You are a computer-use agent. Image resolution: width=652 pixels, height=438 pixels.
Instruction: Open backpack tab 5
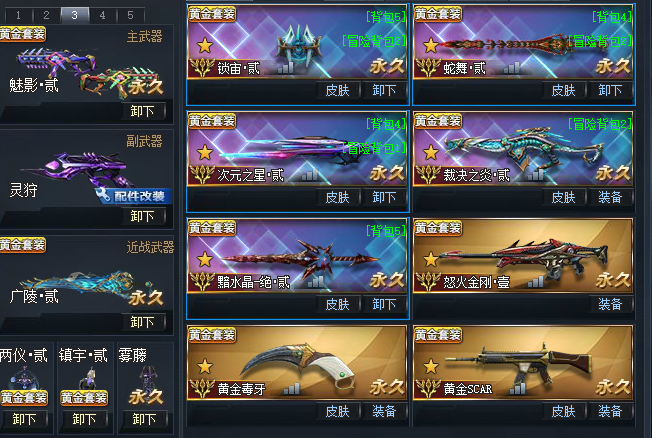(131, 15)
